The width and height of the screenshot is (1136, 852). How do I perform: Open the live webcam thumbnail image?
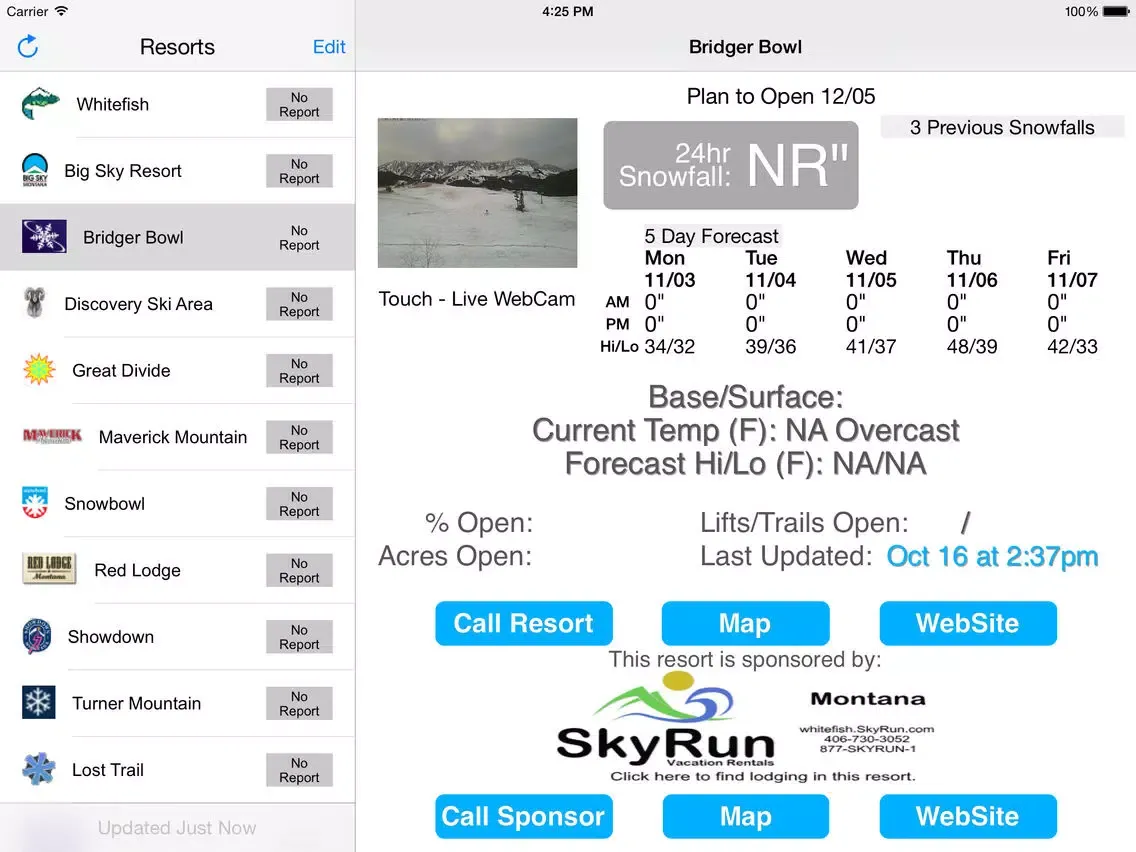pyautogui.click(x=477, y=193)
